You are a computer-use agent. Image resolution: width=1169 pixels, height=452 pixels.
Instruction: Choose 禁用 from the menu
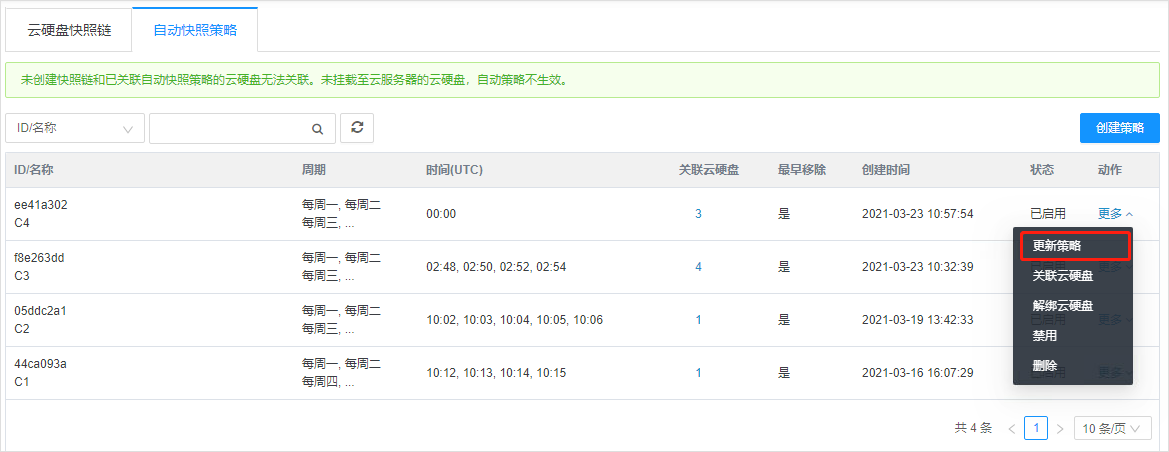pos(1073,336)
